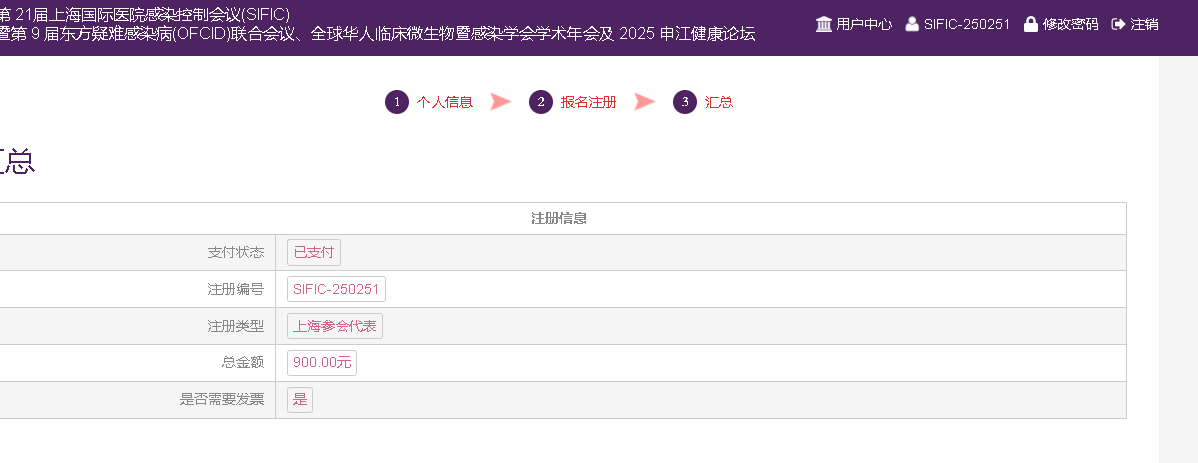This screenshot has height=463, width=1198.
Task: Click the arrow between 报名注册 and 汇总
Action: point(645,102)
